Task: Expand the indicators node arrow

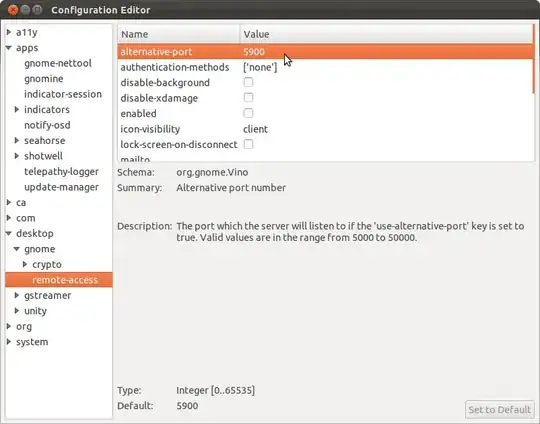Action: click(x=17, y=110)
